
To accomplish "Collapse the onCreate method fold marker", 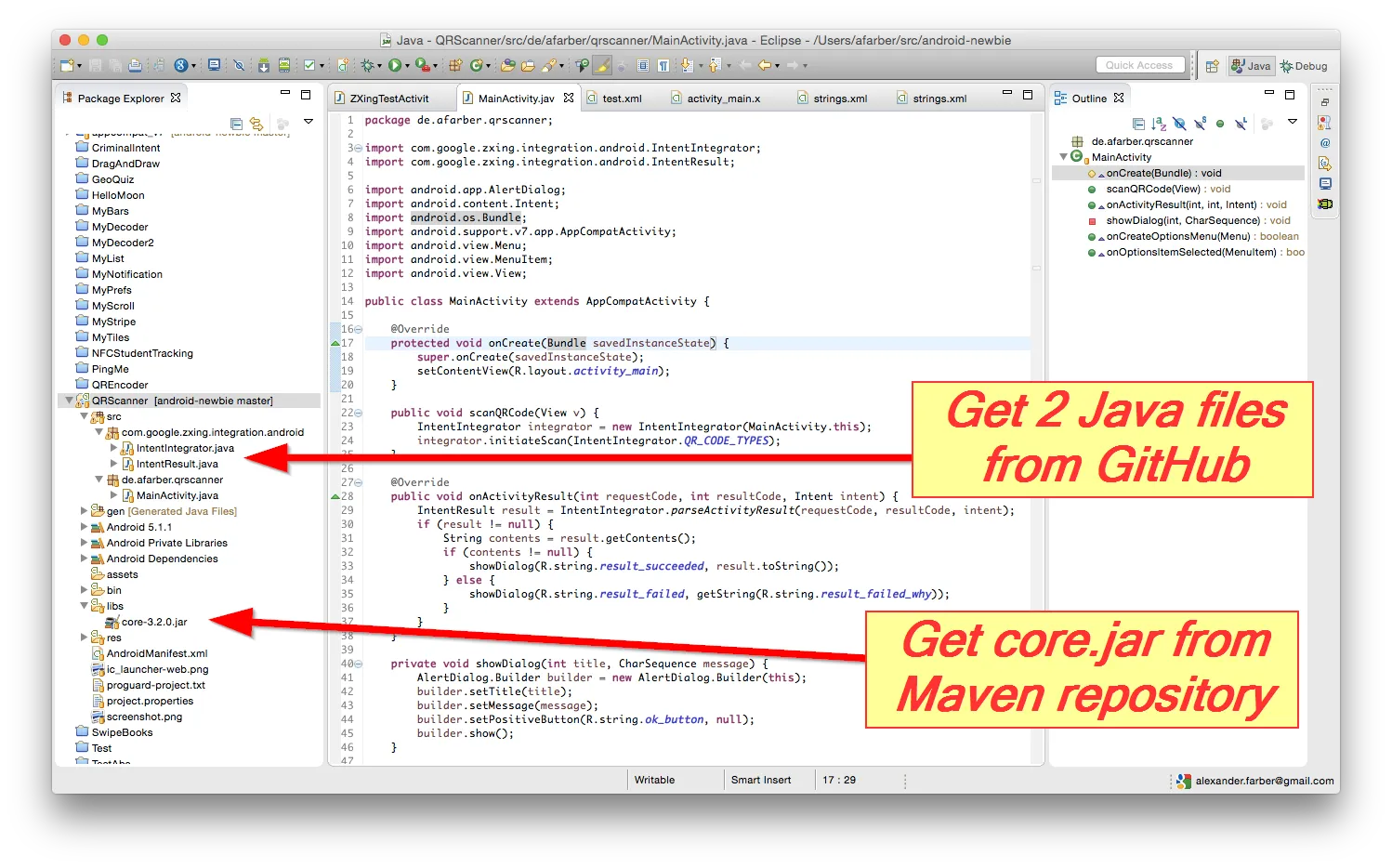I will pyautogui.click(x=359, y=329).
